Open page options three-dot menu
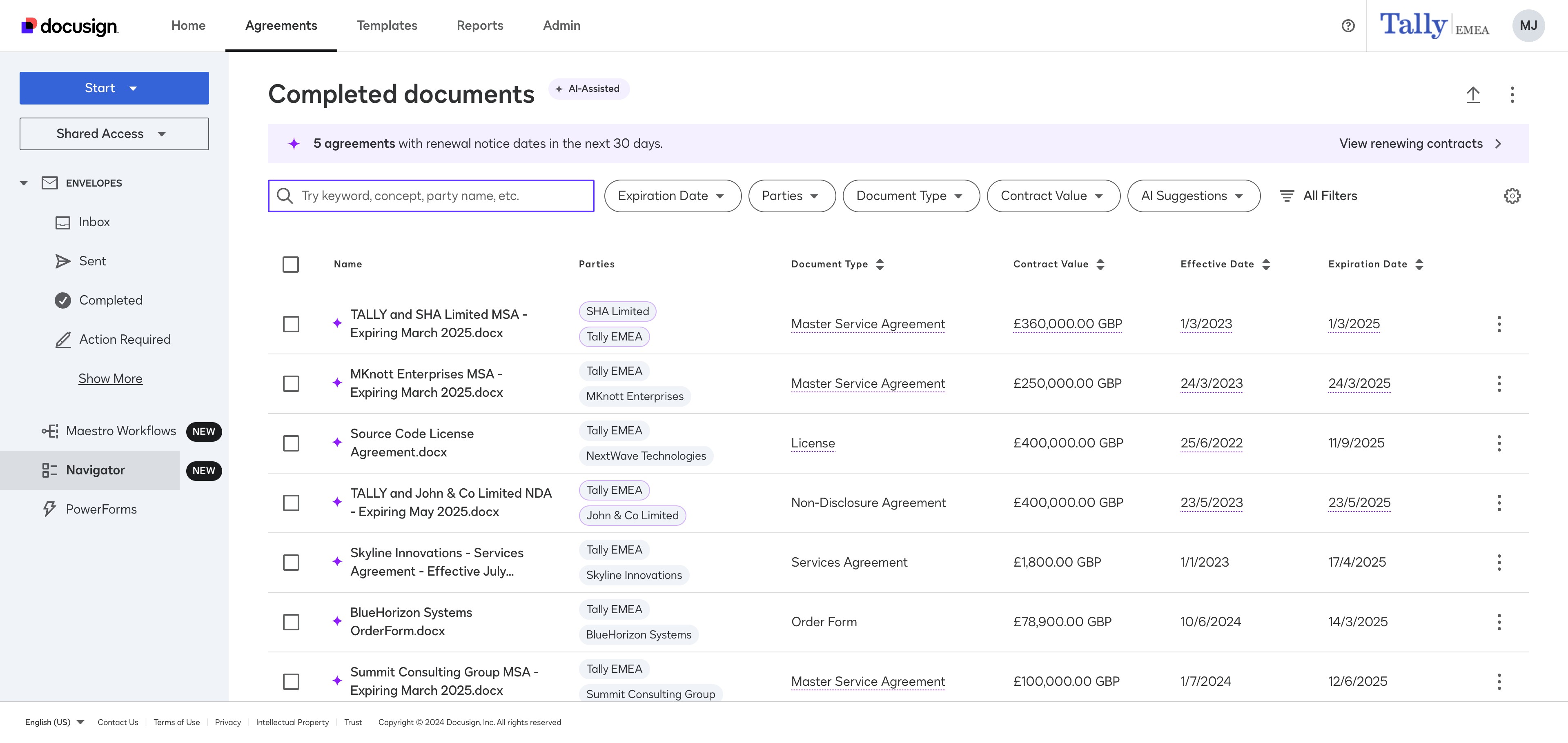The width and height of the screenshot is (1568, 743). [x=1512, y=94]
